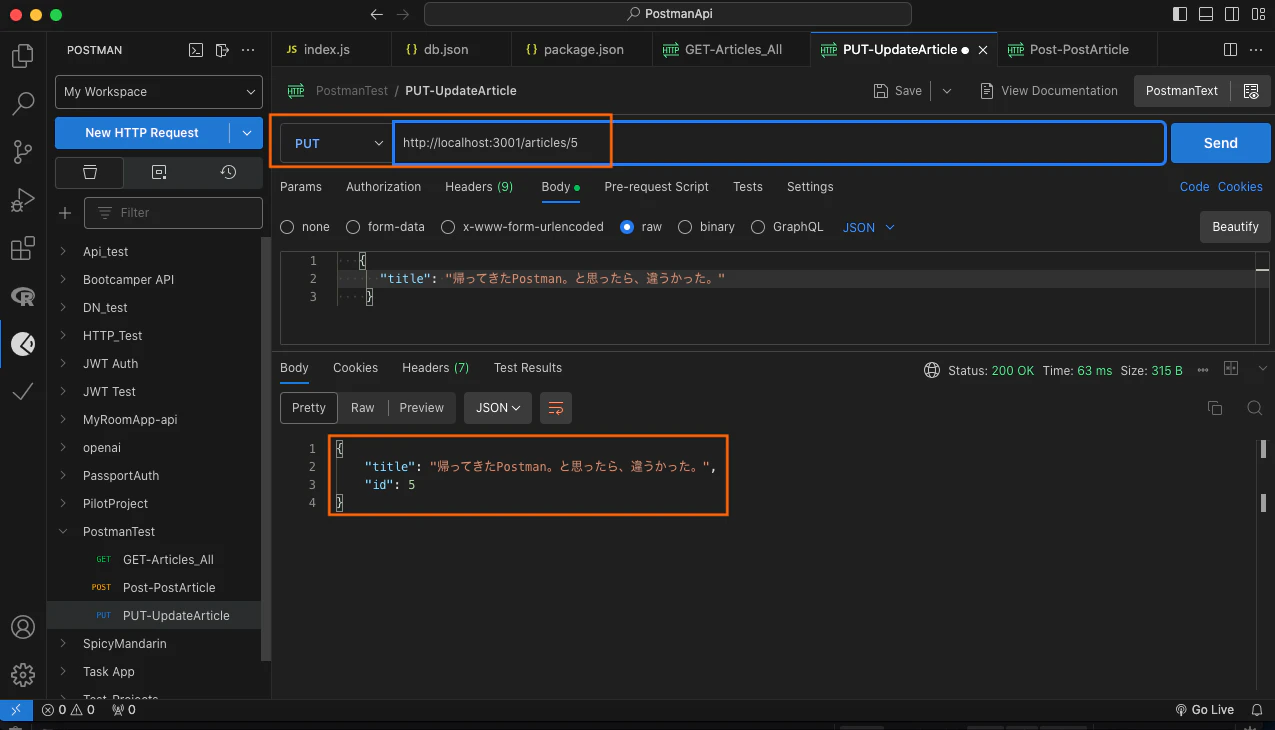The width and height of the screenshot is (1275, 730).
Task: Open the response JSON format dropdown
Action: [498, 408]
